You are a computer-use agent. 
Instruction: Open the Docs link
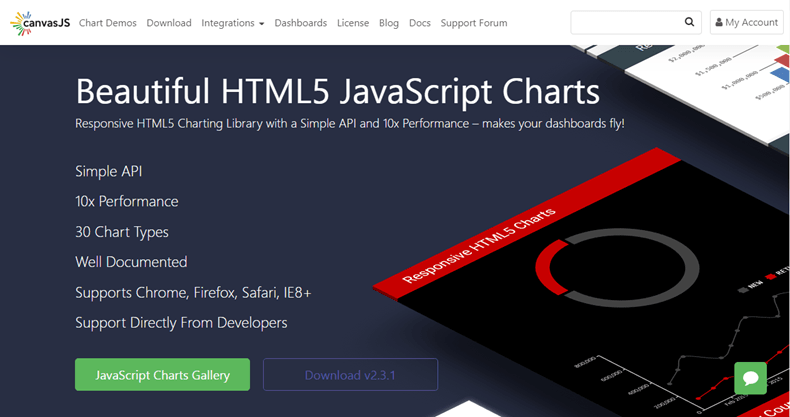pos(420,23)
